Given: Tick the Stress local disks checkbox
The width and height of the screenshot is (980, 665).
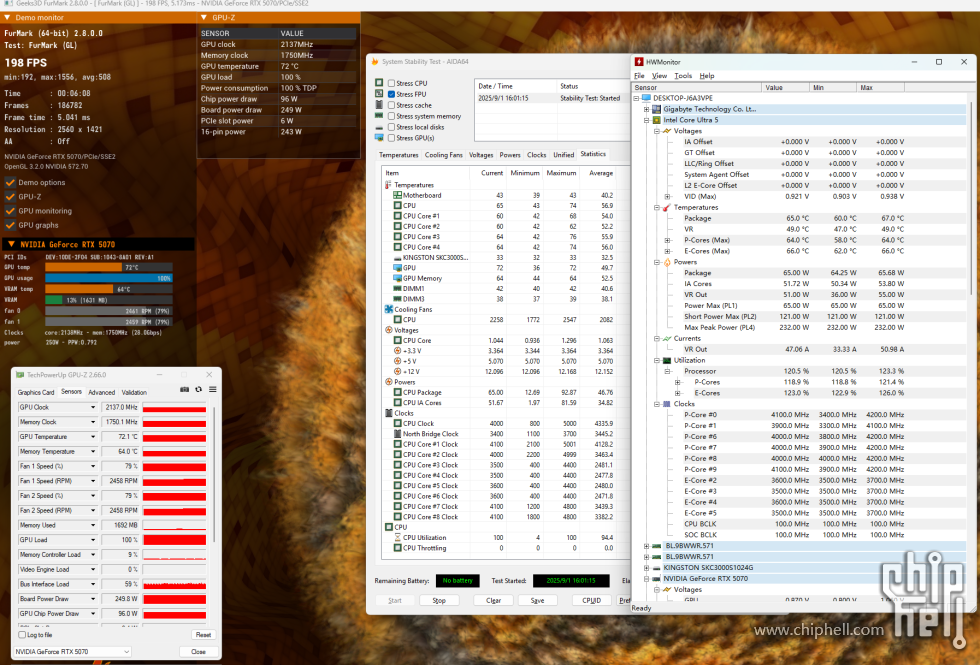Looking at the screenshot, I should (x=391, y=127).
